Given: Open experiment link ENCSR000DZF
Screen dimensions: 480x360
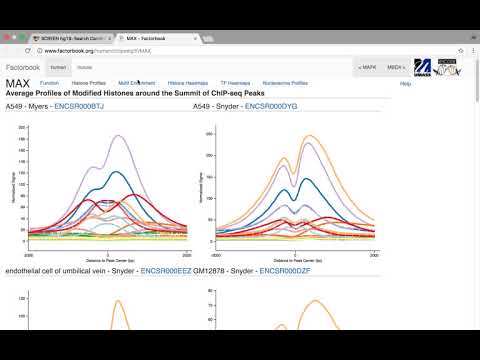Looking at the screenshot, I should pyautogui.click(x=285, y=271).
